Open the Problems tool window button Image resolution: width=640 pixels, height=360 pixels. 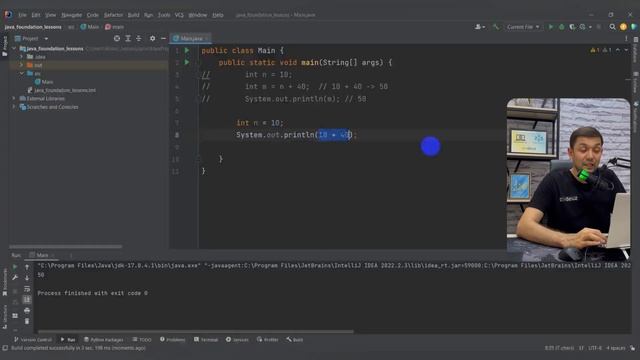(x=172, y=340)
